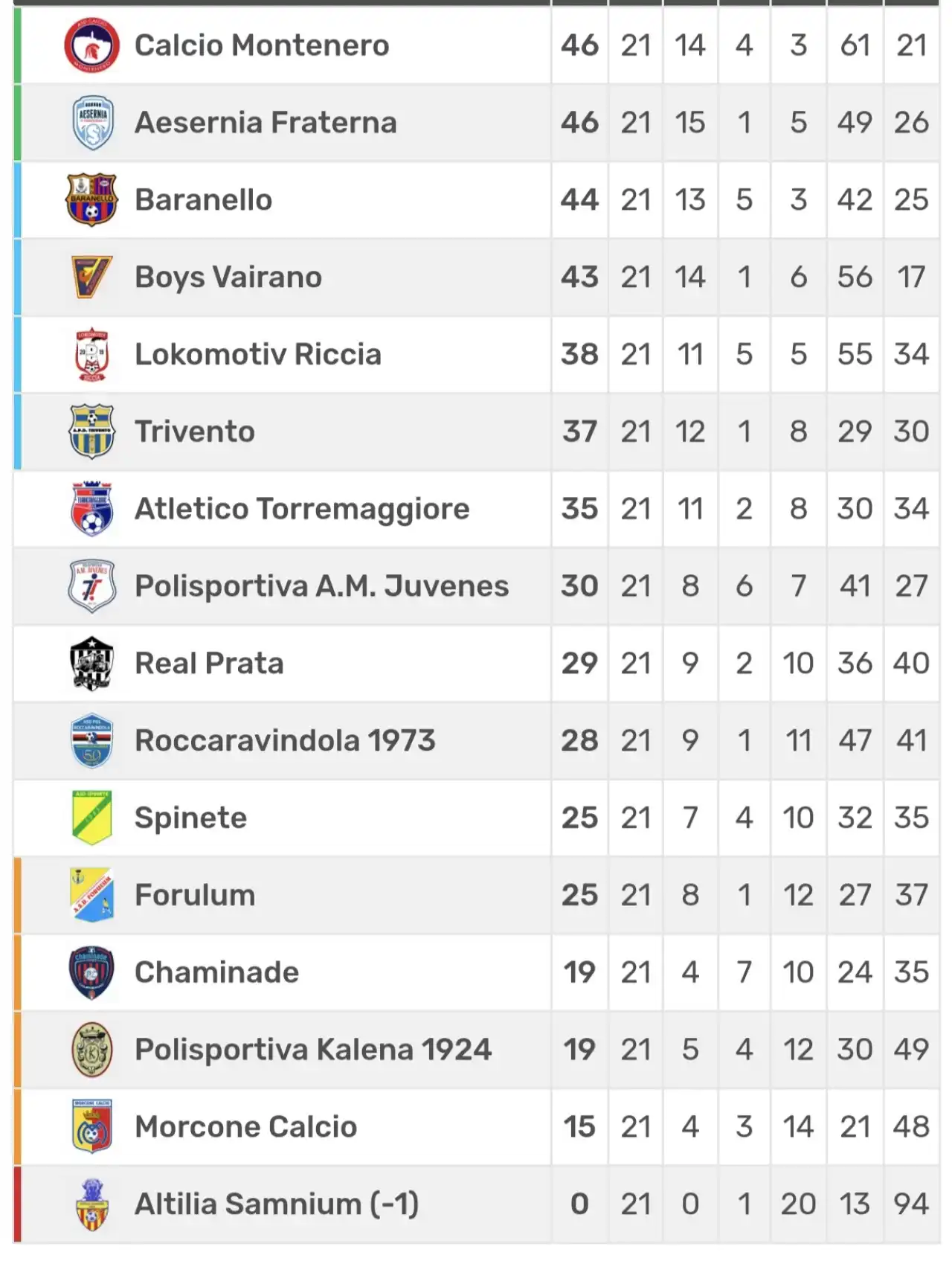Tap the Trivento yellow-blue crest
The height and width of the screenshot is (1261, 952).
pos(91,431)
